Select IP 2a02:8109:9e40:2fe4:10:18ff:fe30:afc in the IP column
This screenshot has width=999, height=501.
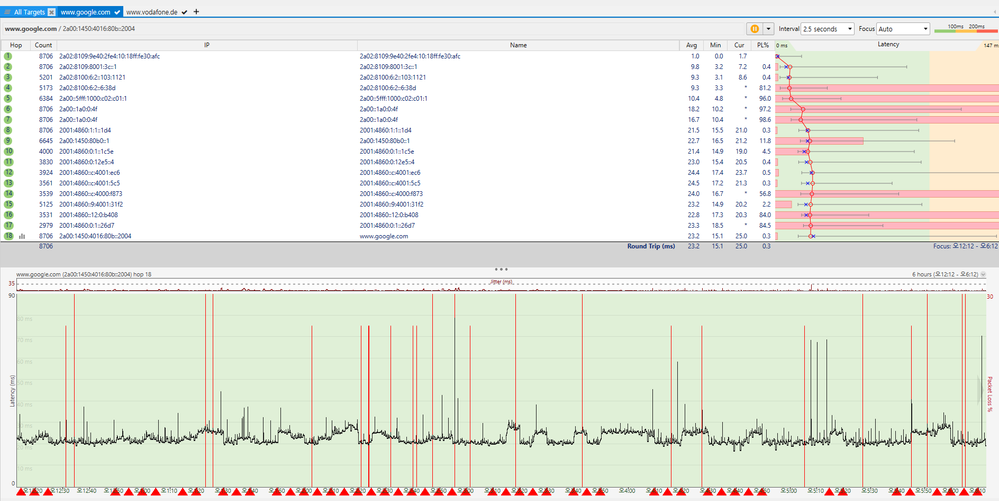110,56
